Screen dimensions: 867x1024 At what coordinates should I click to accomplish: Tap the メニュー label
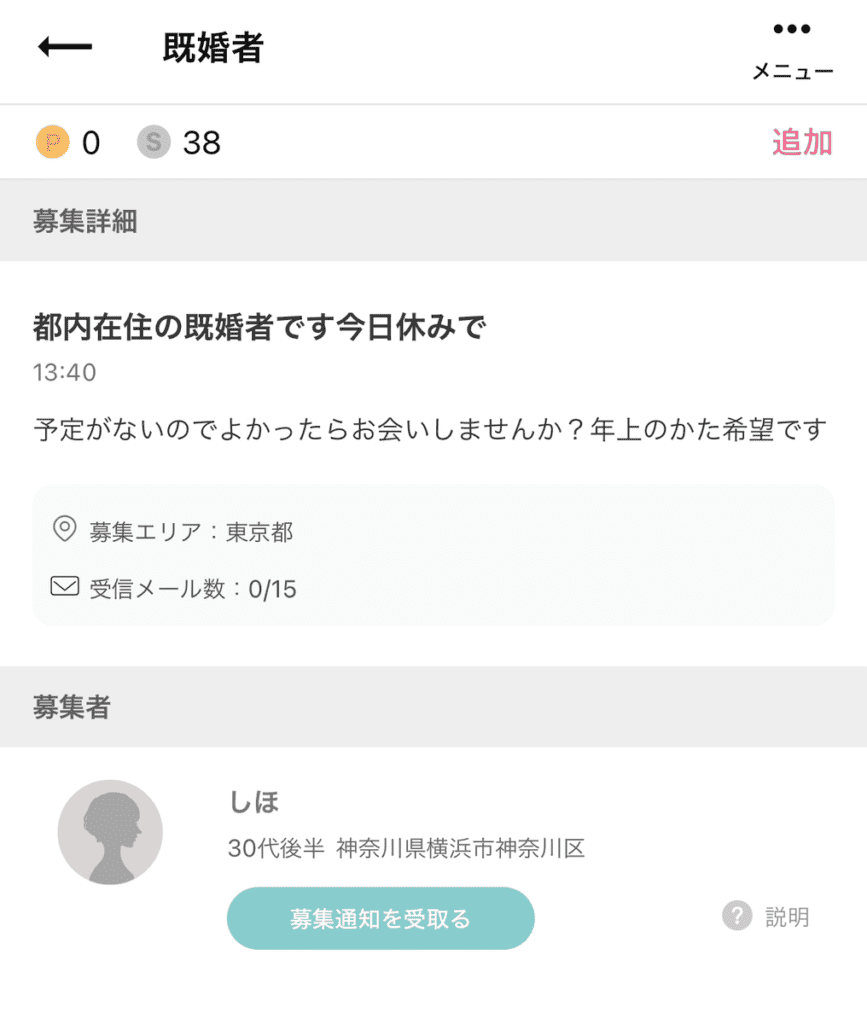tap(792, 72)
